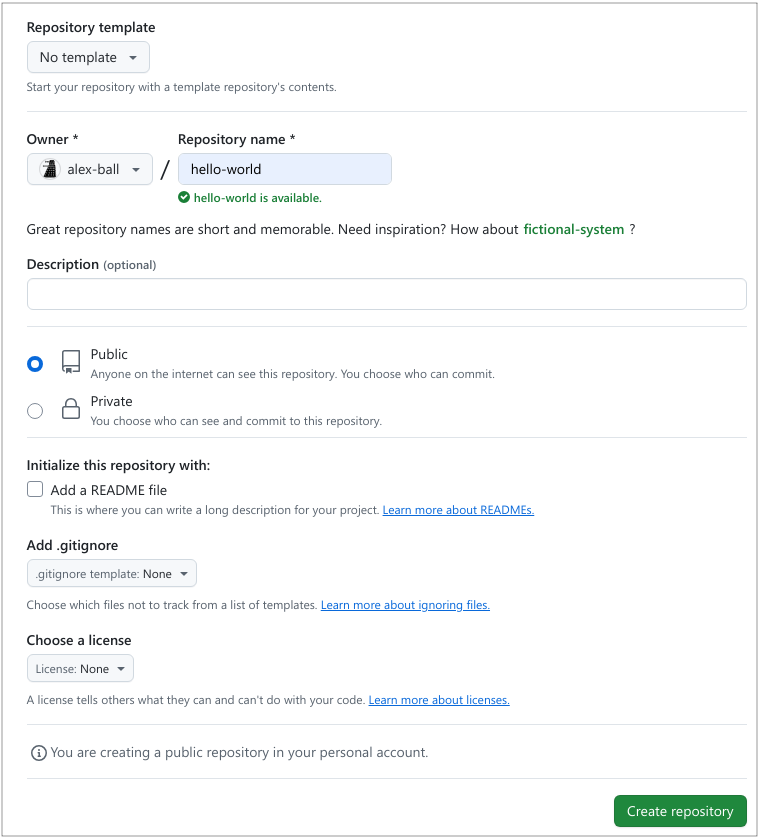Click the private repository lock icon
Viewport: 758px width, 838px height.
pos(70,409)
